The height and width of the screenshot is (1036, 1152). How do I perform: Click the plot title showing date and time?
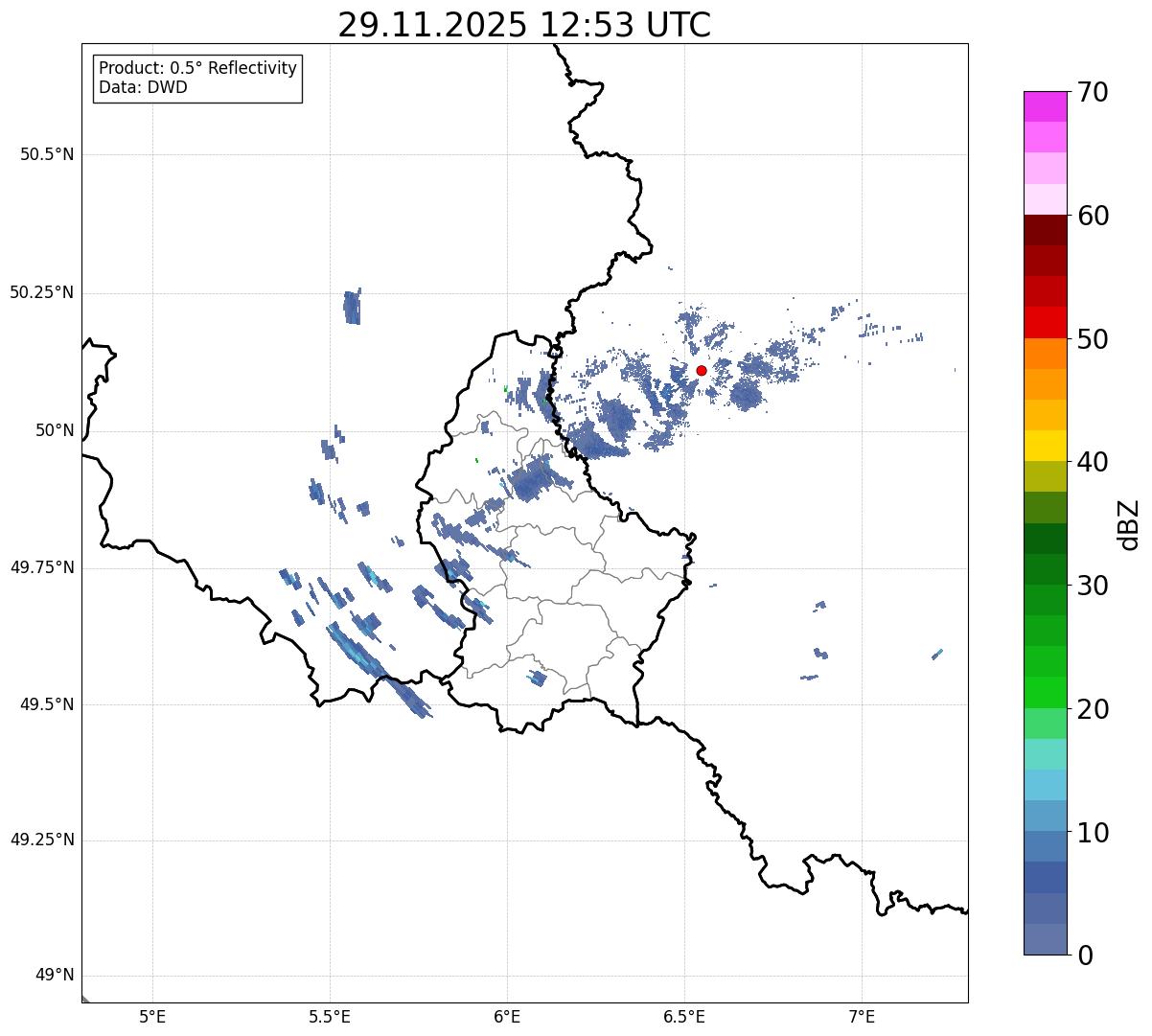[524, 25]
